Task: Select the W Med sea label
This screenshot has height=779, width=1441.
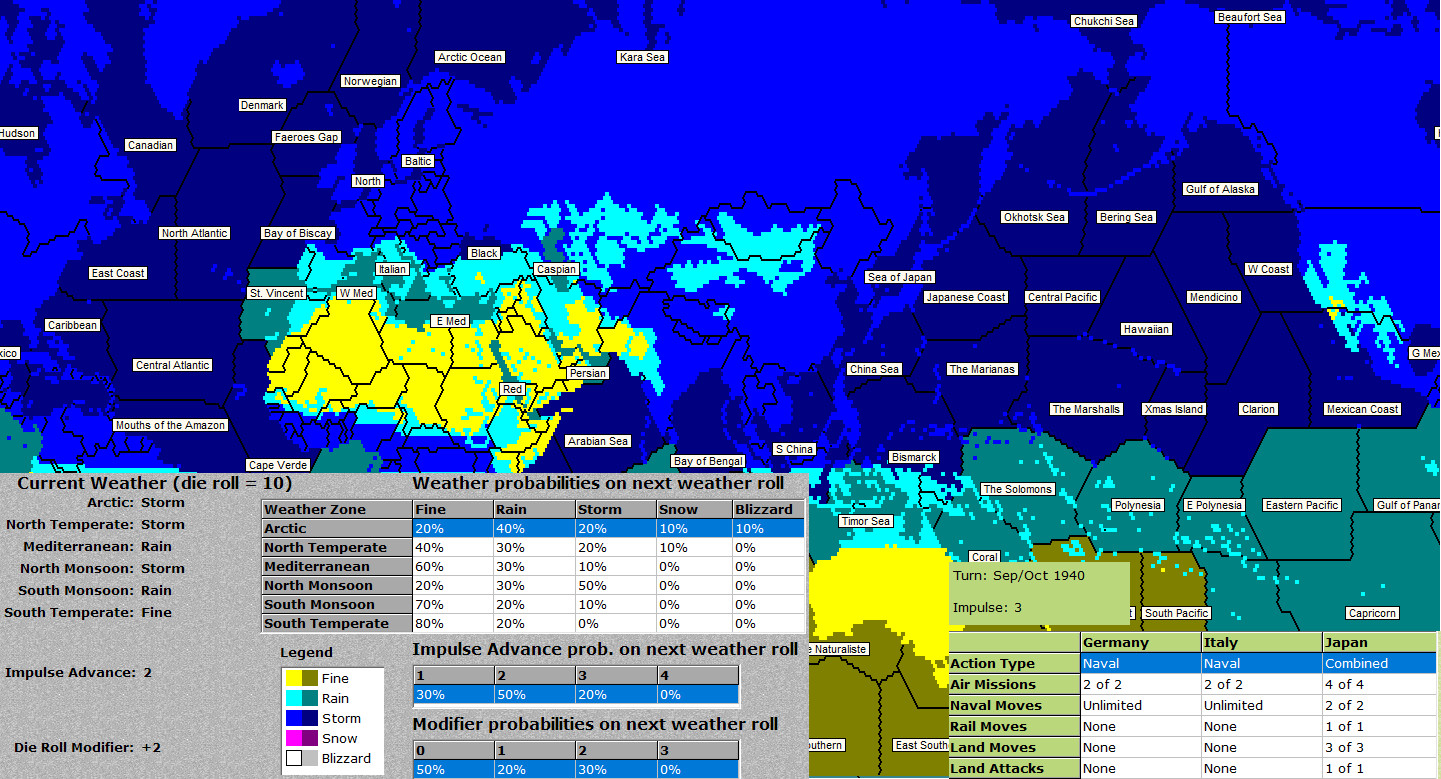Action: (x=356, y=293)
